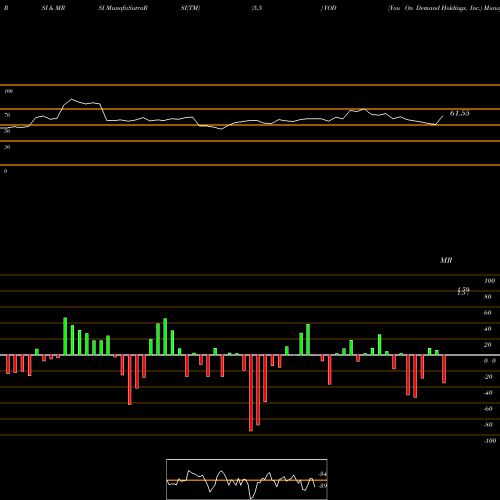Screen dimensions: 500x500
Task: Click the peak of the RSI line
Action: (71, 99)
